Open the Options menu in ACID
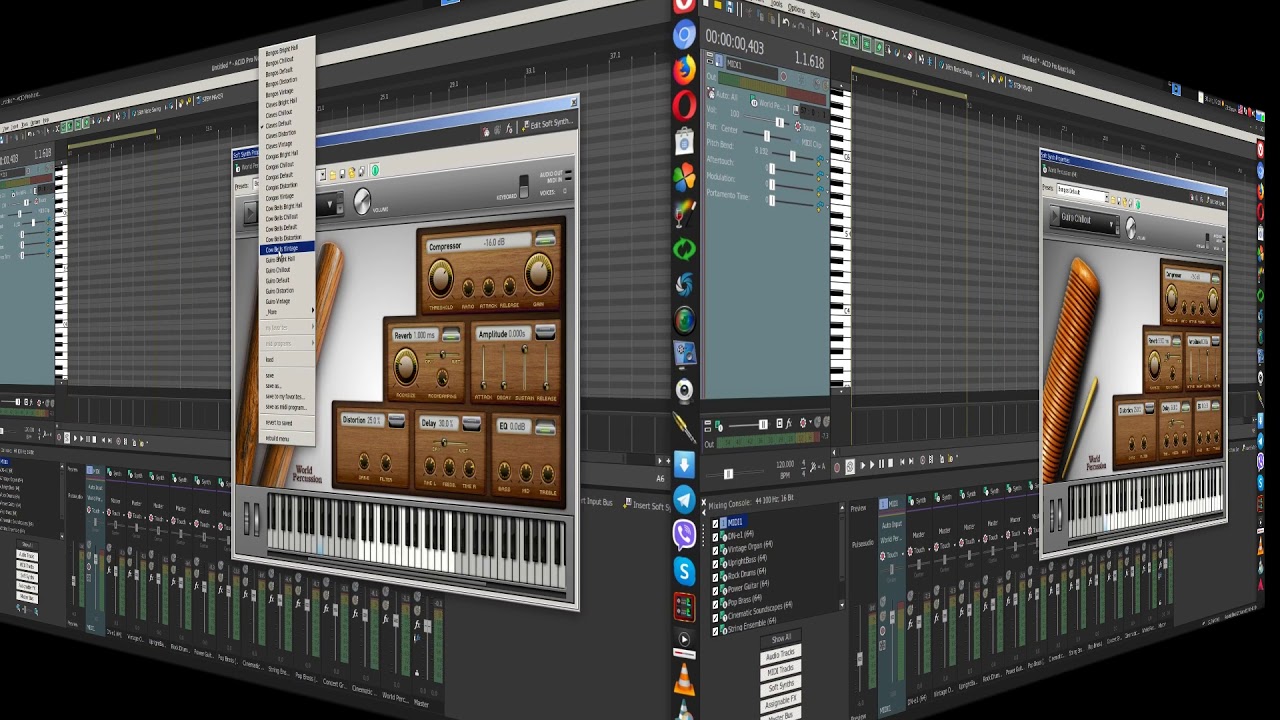This screenshot has width=1280, height=720. 796,10
